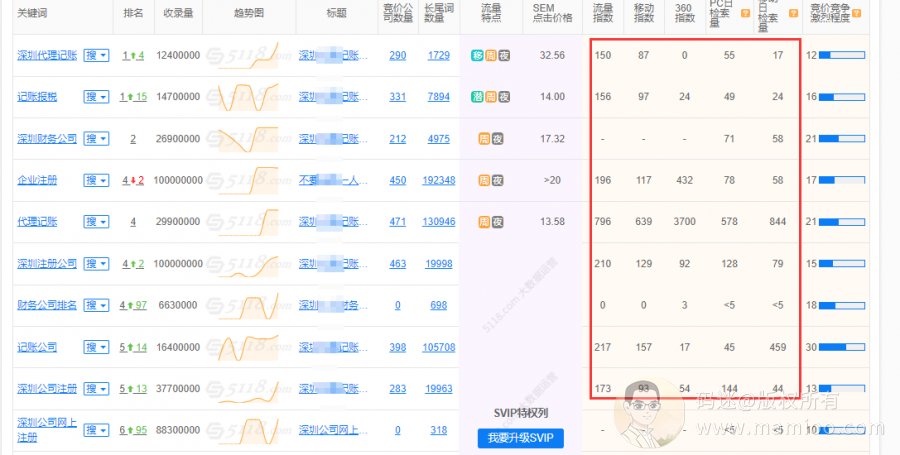Viewport: 900px width, 455px height.
Task: Click 夜 badge in 企业注册 row
Action: tap(497, 181)
